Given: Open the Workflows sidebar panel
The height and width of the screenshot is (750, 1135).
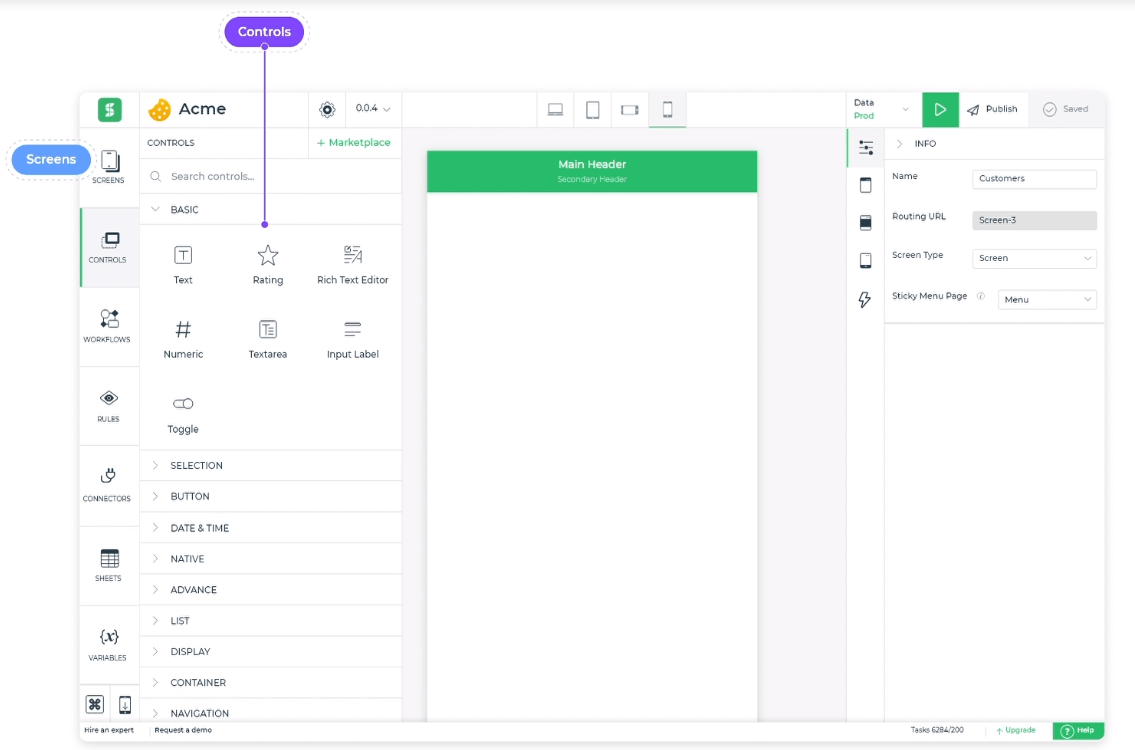Looking at the screenshot, I should click(x=109, y=326).
